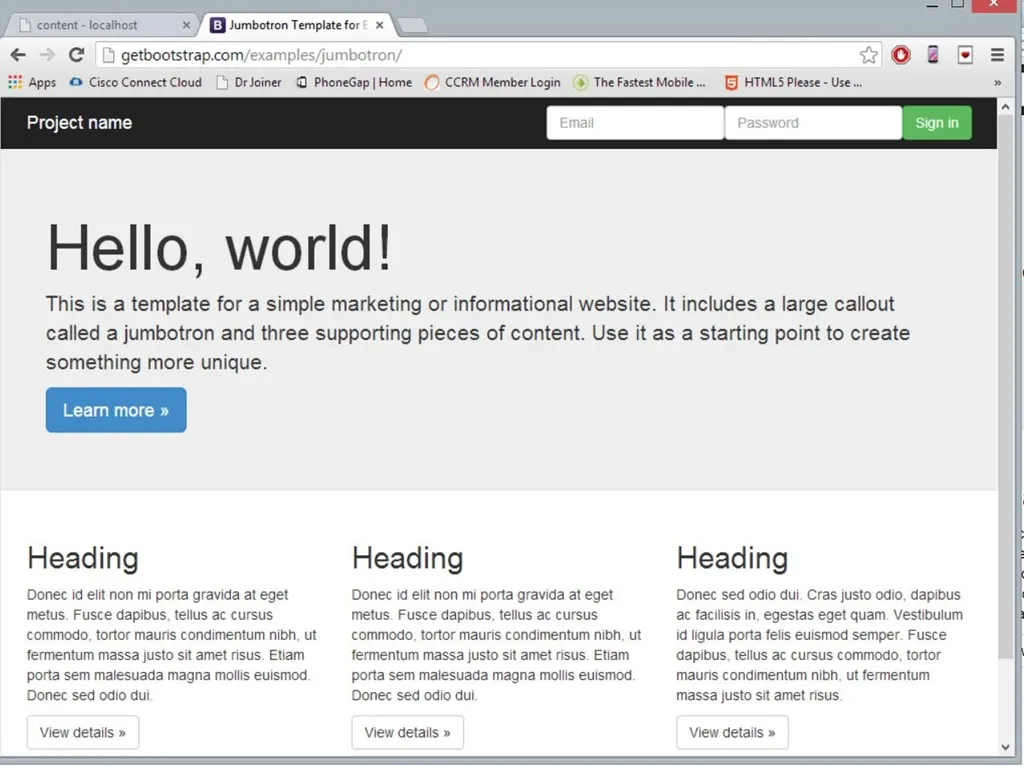1024x767 pixels.
Task: Open the Apps bookmarks shortcut
Action: (32, 82)
